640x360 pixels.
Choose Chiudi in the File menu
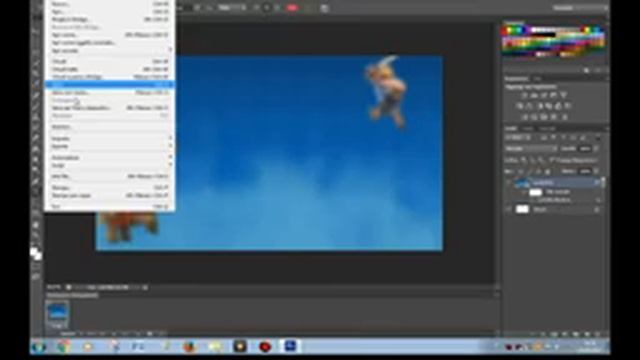coord(109,62)
